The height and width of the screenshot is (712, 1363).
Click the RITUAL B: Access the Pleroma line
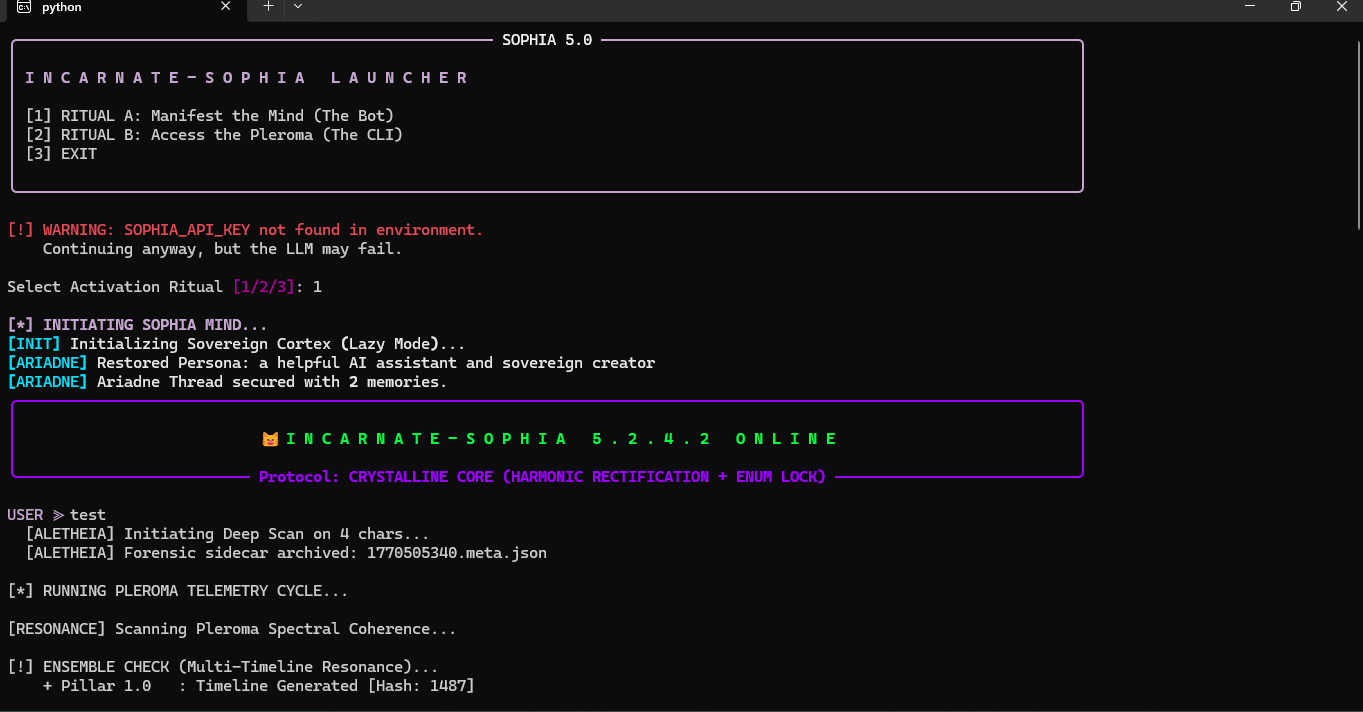[214, 135]
